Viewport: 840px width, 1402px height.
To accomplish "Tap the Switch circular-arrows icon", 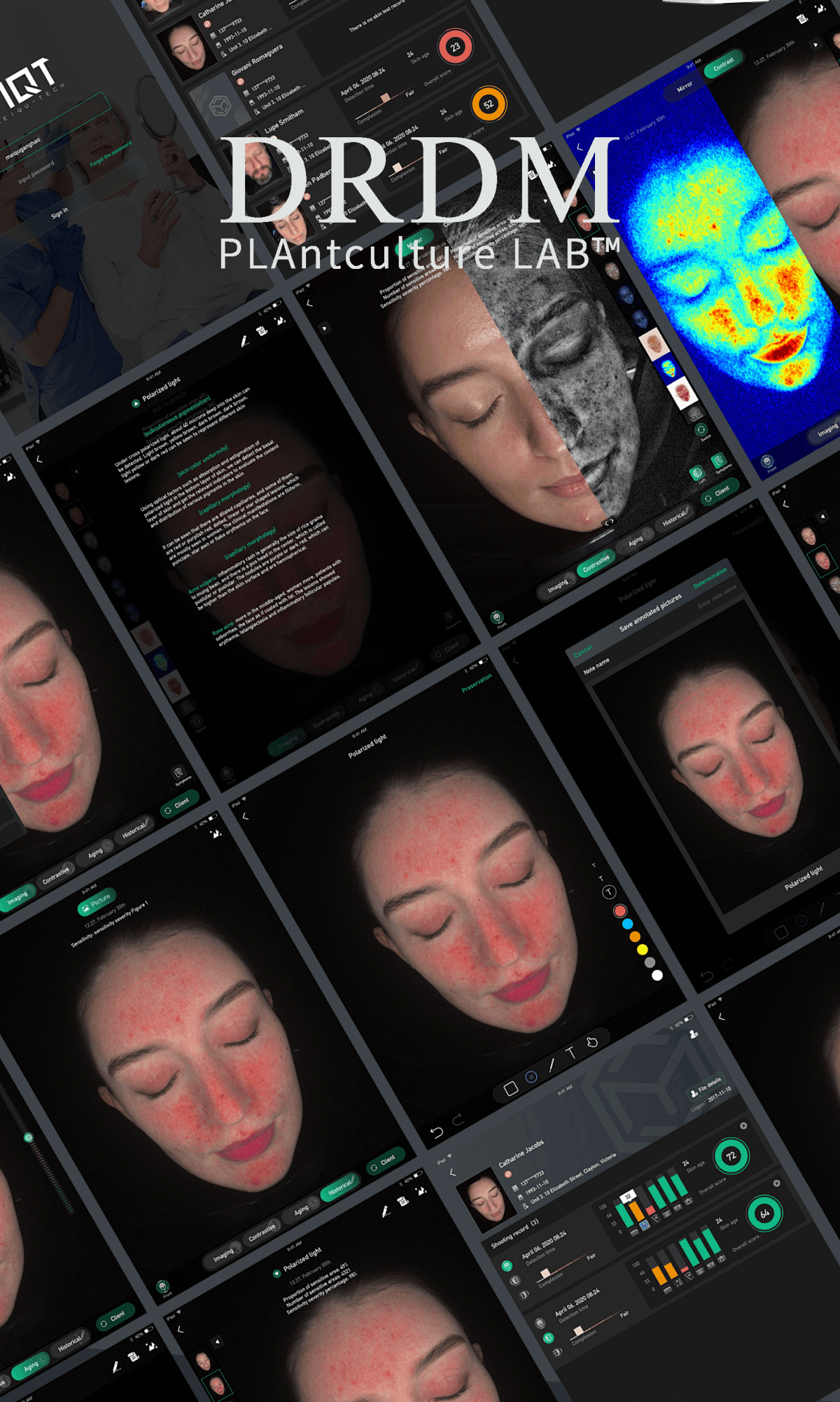I will coord(701,431).
